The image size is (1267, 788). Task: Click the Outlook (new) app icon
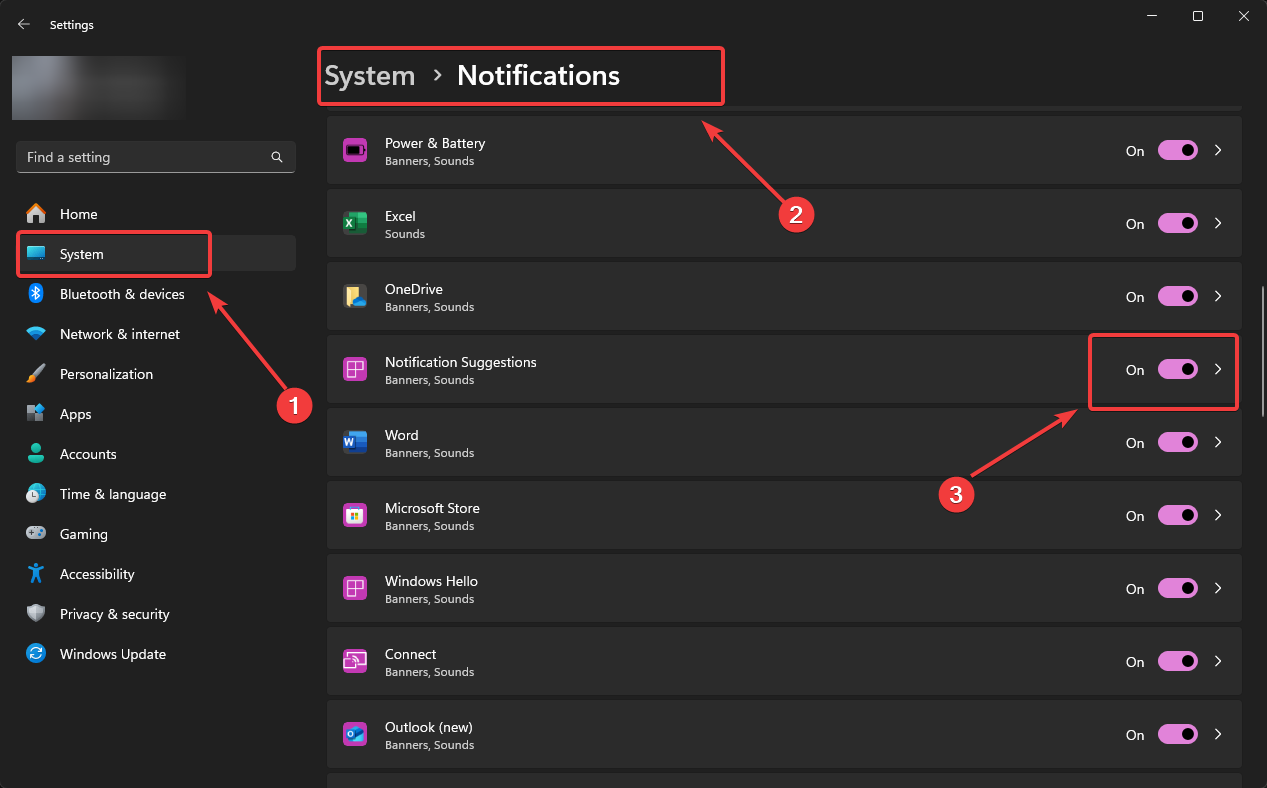(x=355, y=735)
